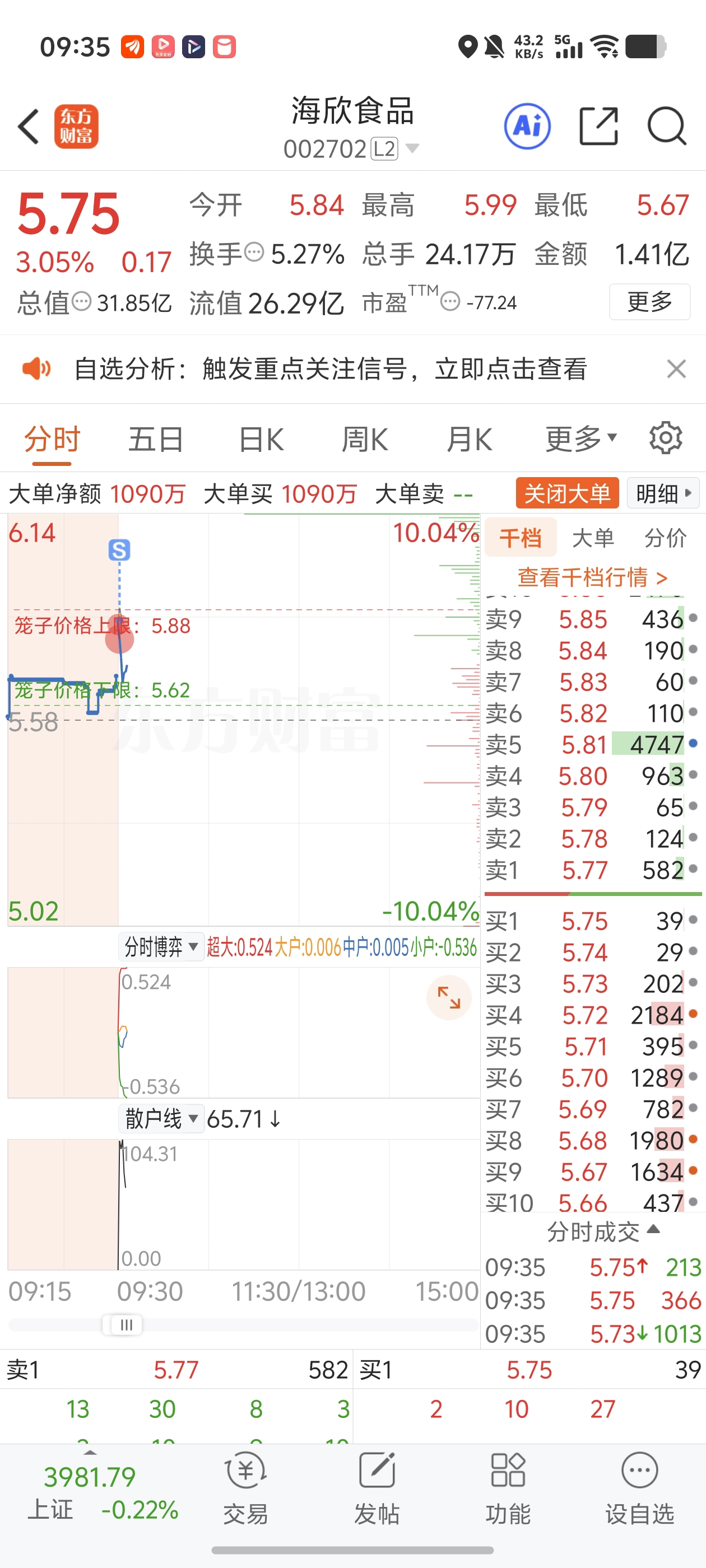Collapse the 分时成交 section
The image size is (706, 1568).
point(603,1231)
